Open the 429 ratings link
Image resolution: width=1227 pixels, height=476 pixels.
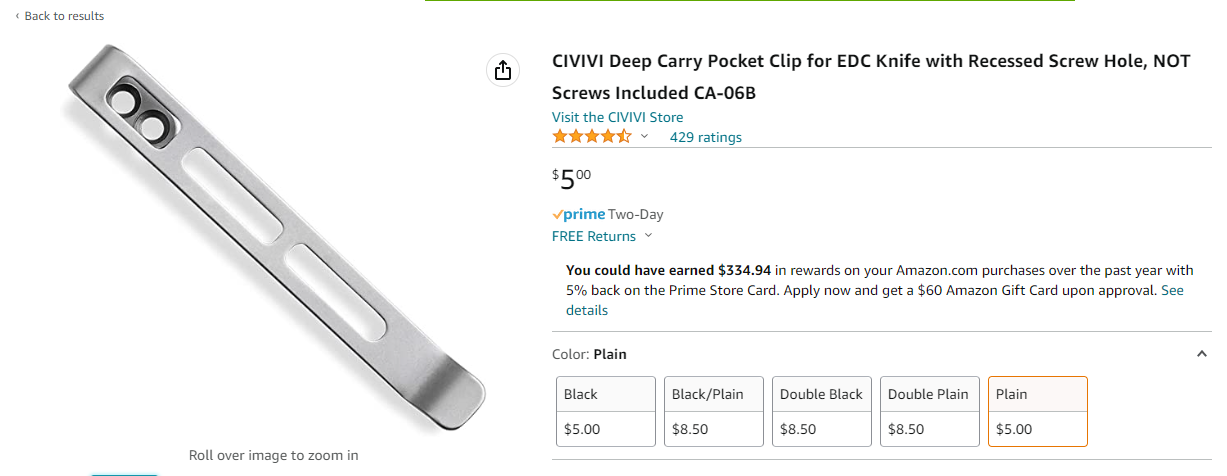(x=706, y=137)
